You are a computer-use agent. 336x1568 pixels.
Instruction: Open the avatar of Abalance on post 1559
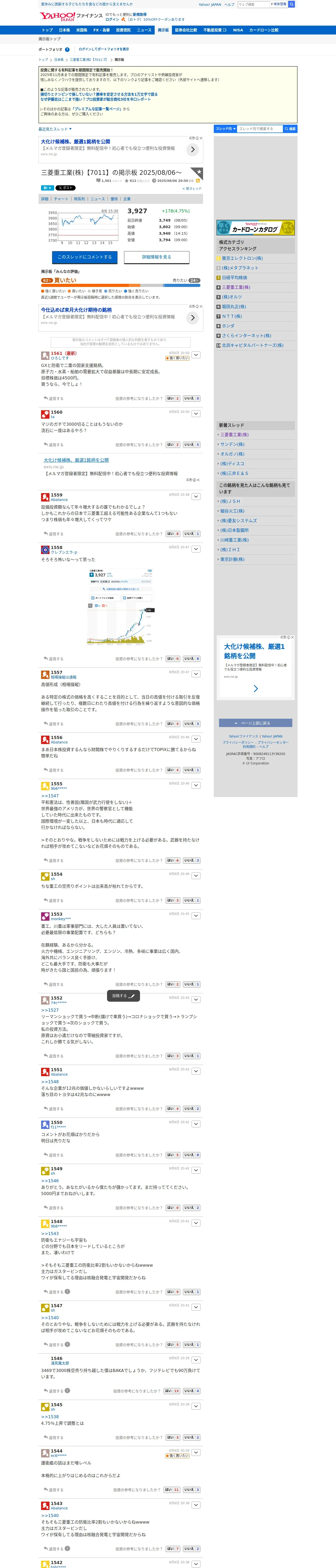click(x=45, y=497)
